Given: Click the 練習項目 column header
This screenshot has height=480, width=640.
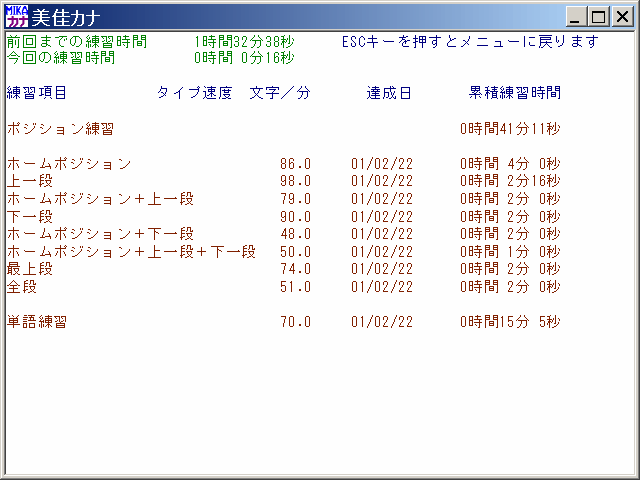Looking at the screenshot, I should (37, 93).
